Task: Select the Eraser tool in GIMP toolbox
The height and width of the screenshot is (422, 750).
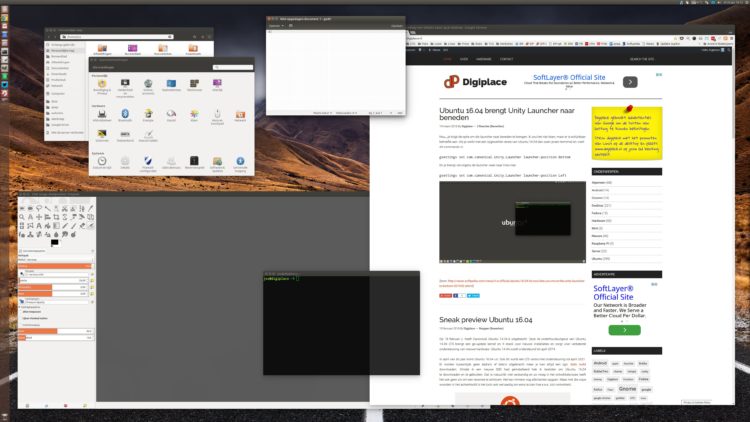Action: (x=82, y=226)
